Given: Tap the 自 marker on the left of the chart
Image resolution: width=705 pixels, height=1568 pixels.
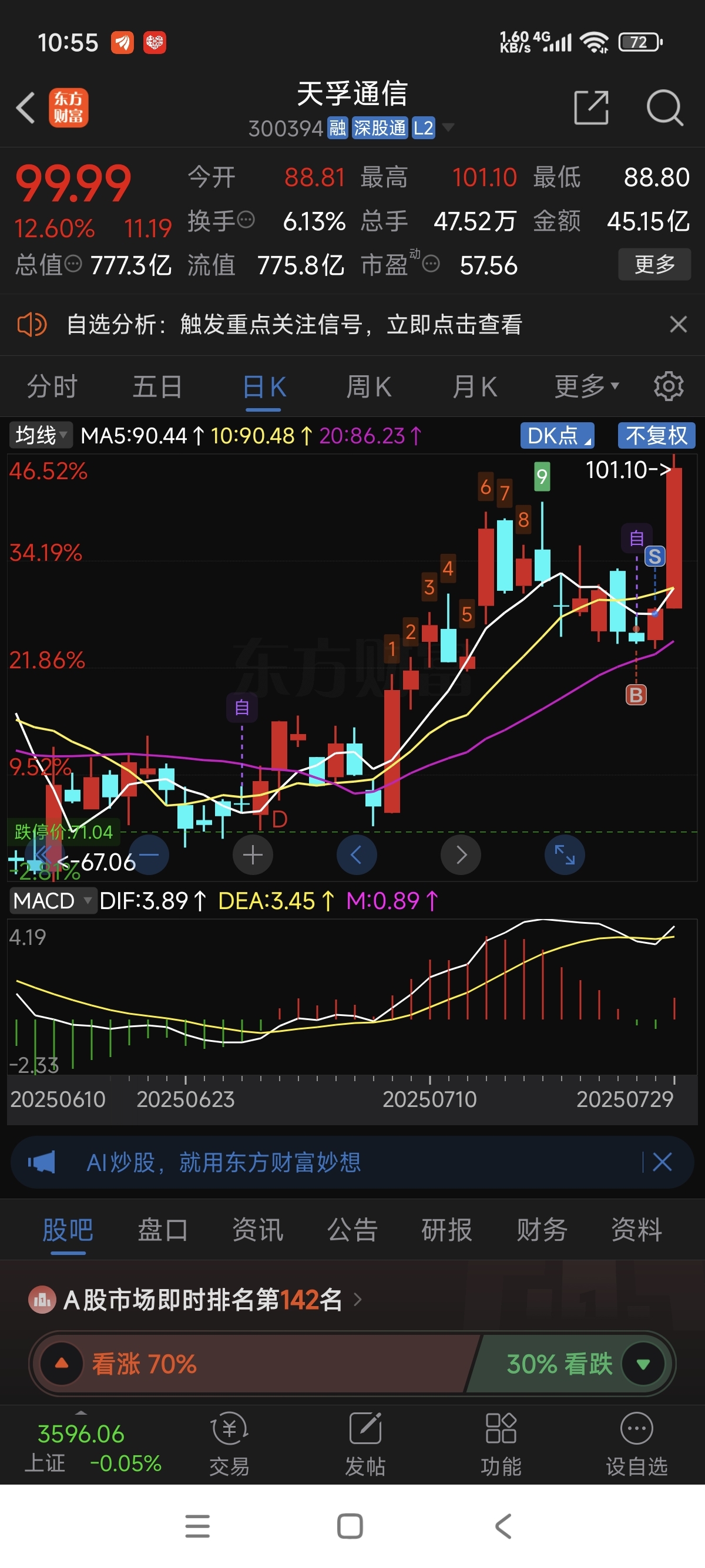Looking at the screenshot, I should pos(241,707).
